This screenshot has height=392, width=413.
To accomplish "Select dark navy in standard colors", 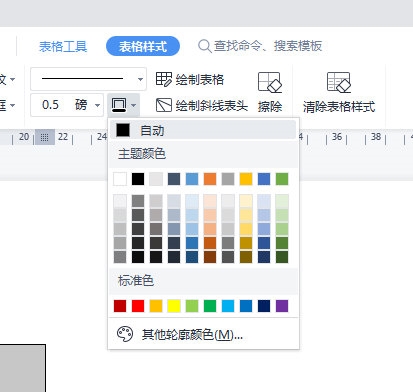I will 264,306.
